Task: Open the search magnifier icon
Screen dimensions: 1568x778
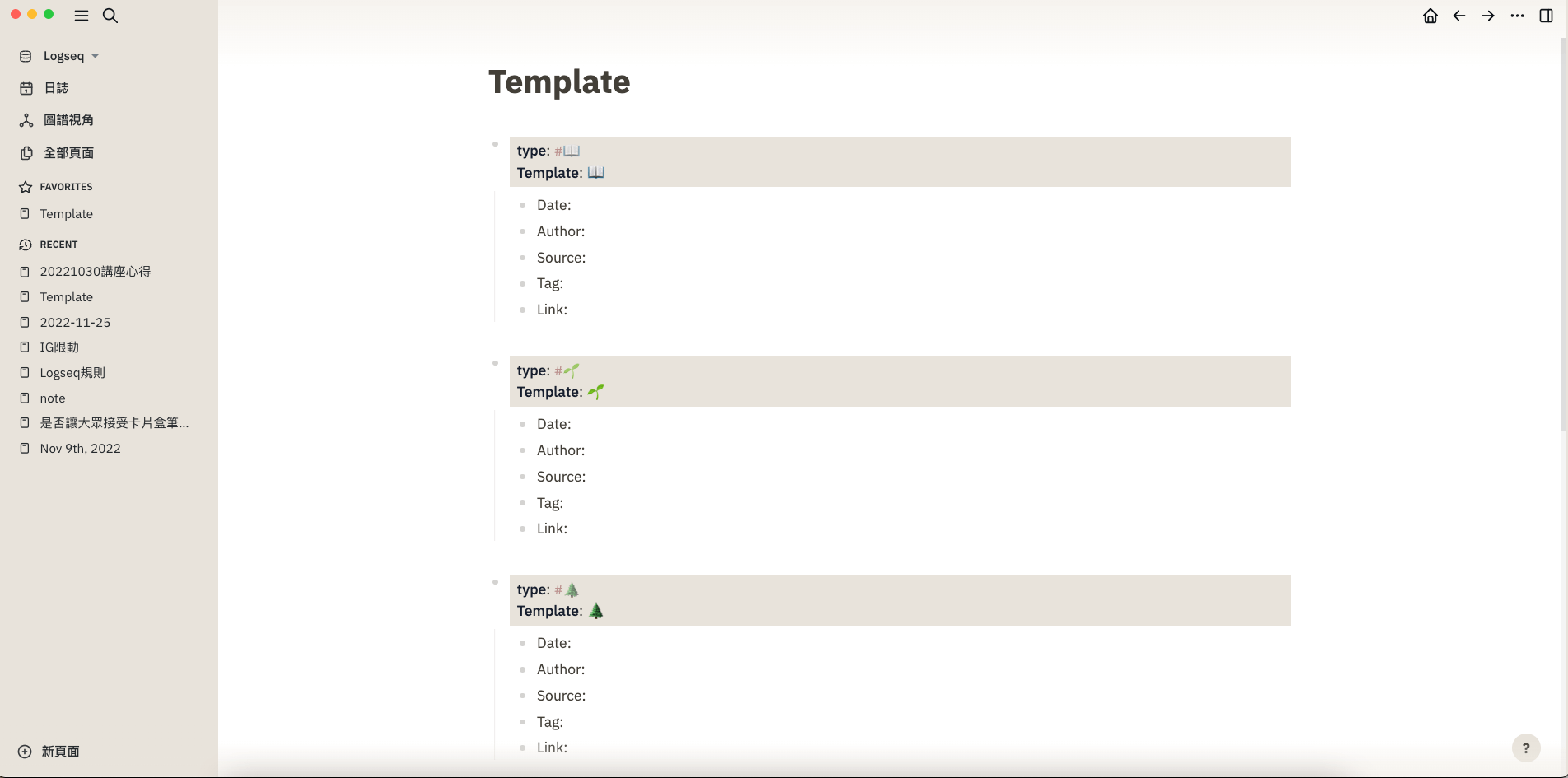Action: click(x=110, y=16)
